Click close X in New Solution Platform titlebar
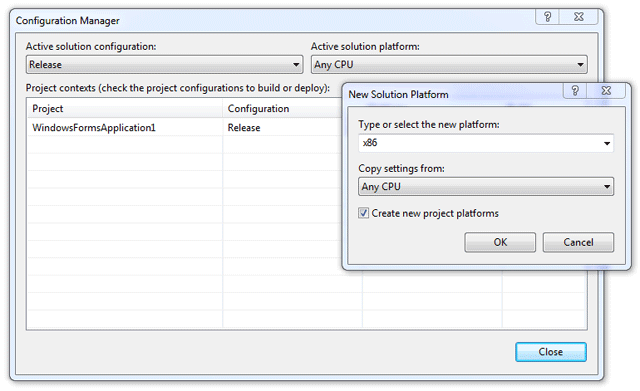Viewport: 640px width, 391px height. tap(606, 91)
